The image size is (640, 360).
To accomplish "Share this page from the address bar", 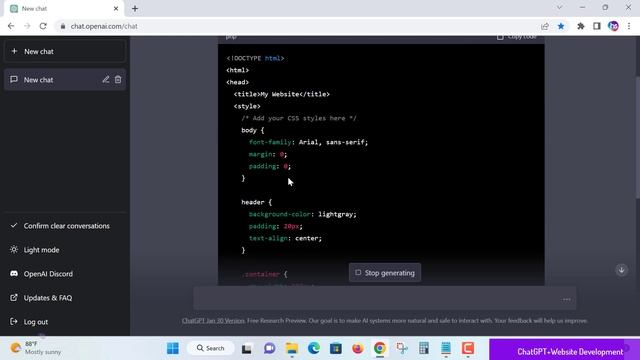I will pyautogui.click(x=545, y=26).
